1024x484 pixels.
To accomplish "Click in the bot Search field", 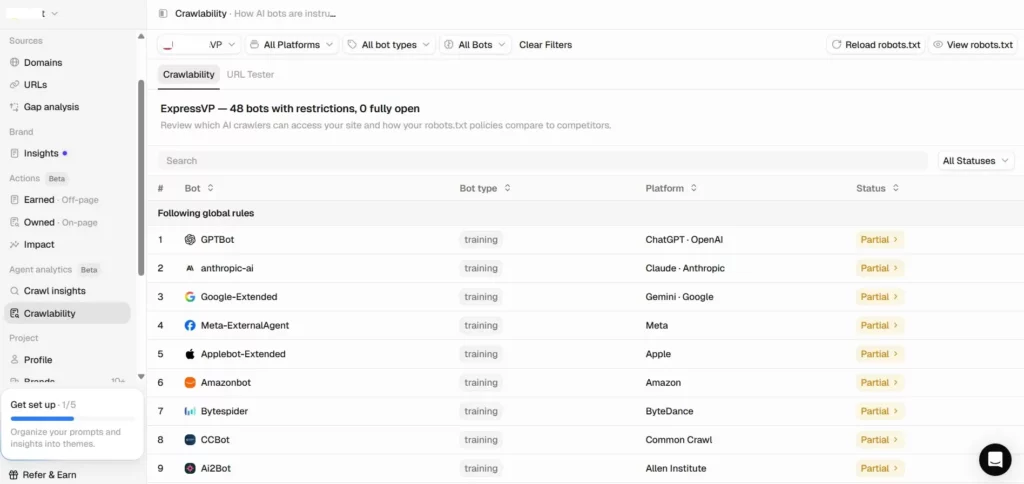I will pyautogui.click(x=543, y=161).
